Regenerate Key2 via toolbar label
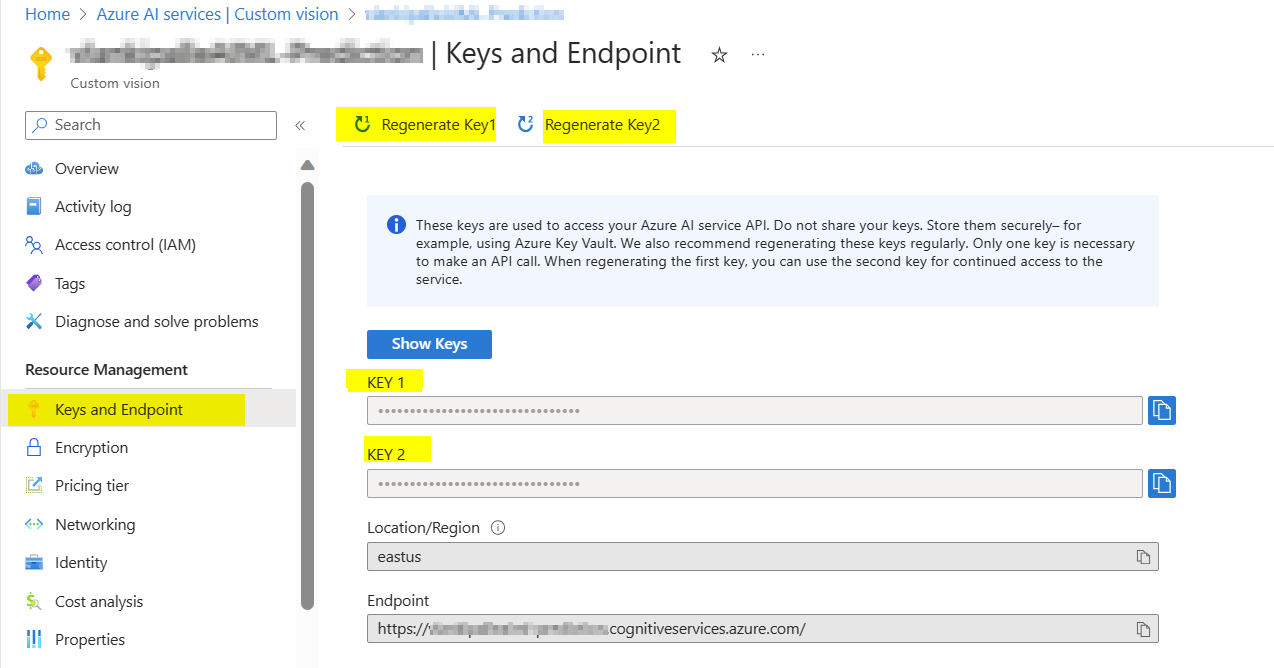 tap(602, 125)
